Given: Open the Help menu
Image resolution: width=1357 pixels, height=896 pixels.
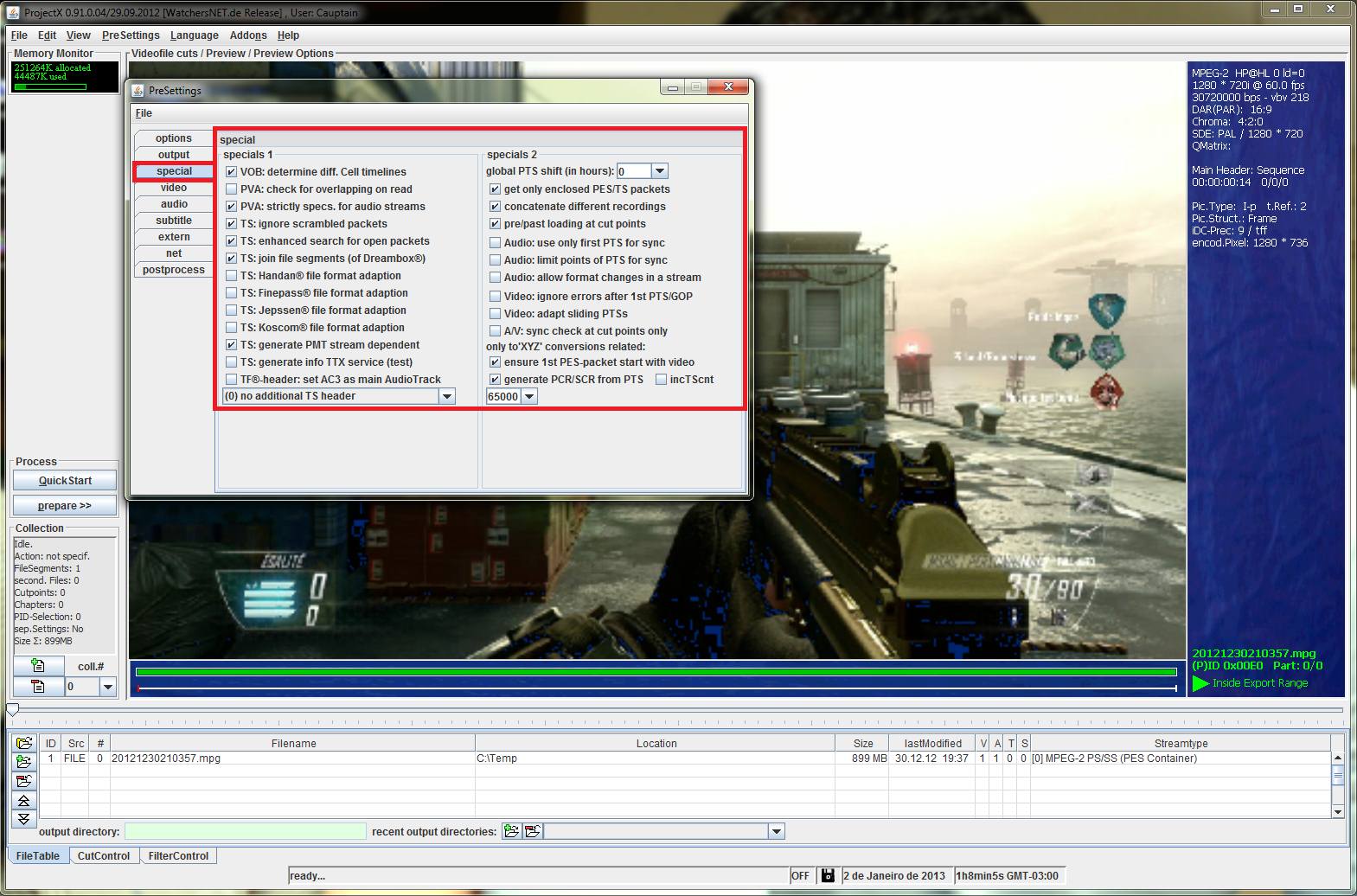Looking at the screenshot, I should coord(288,35).
